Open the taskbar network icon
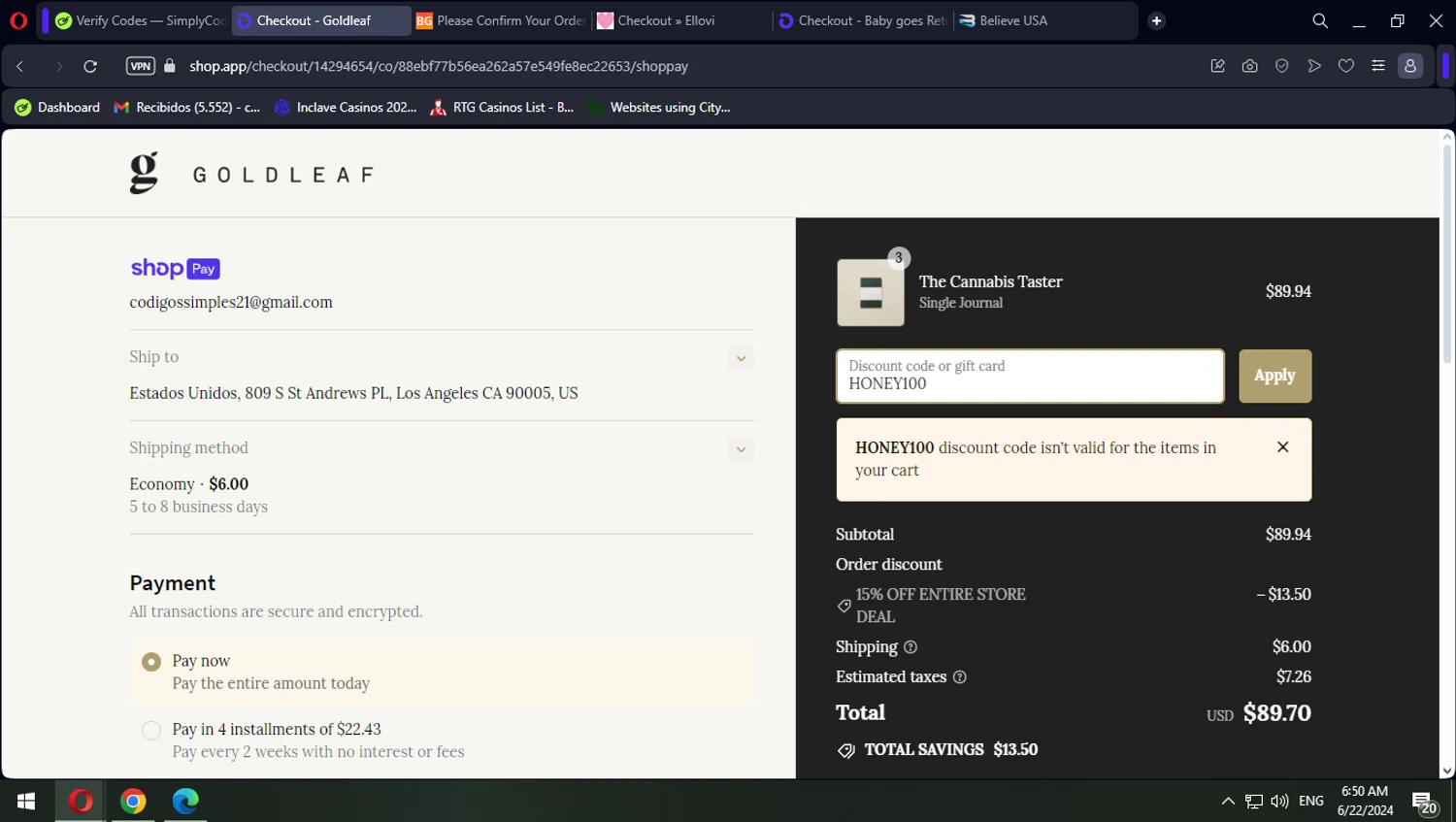The width and height of the screenshot is (1456, 822). [x=1254, y=802]
